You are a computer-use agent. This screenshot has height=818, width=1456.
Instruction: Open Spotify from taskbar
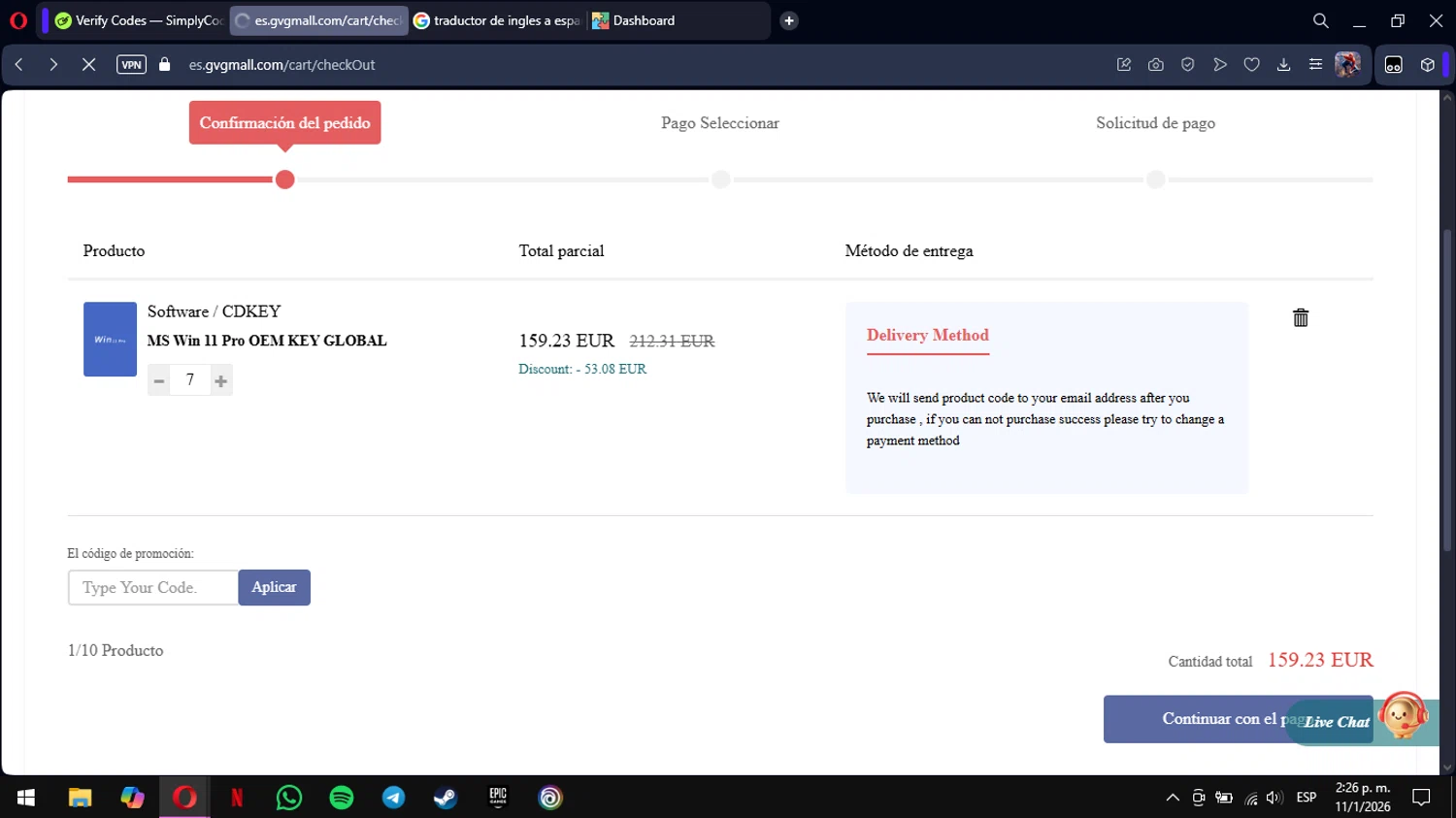point(342,798)
